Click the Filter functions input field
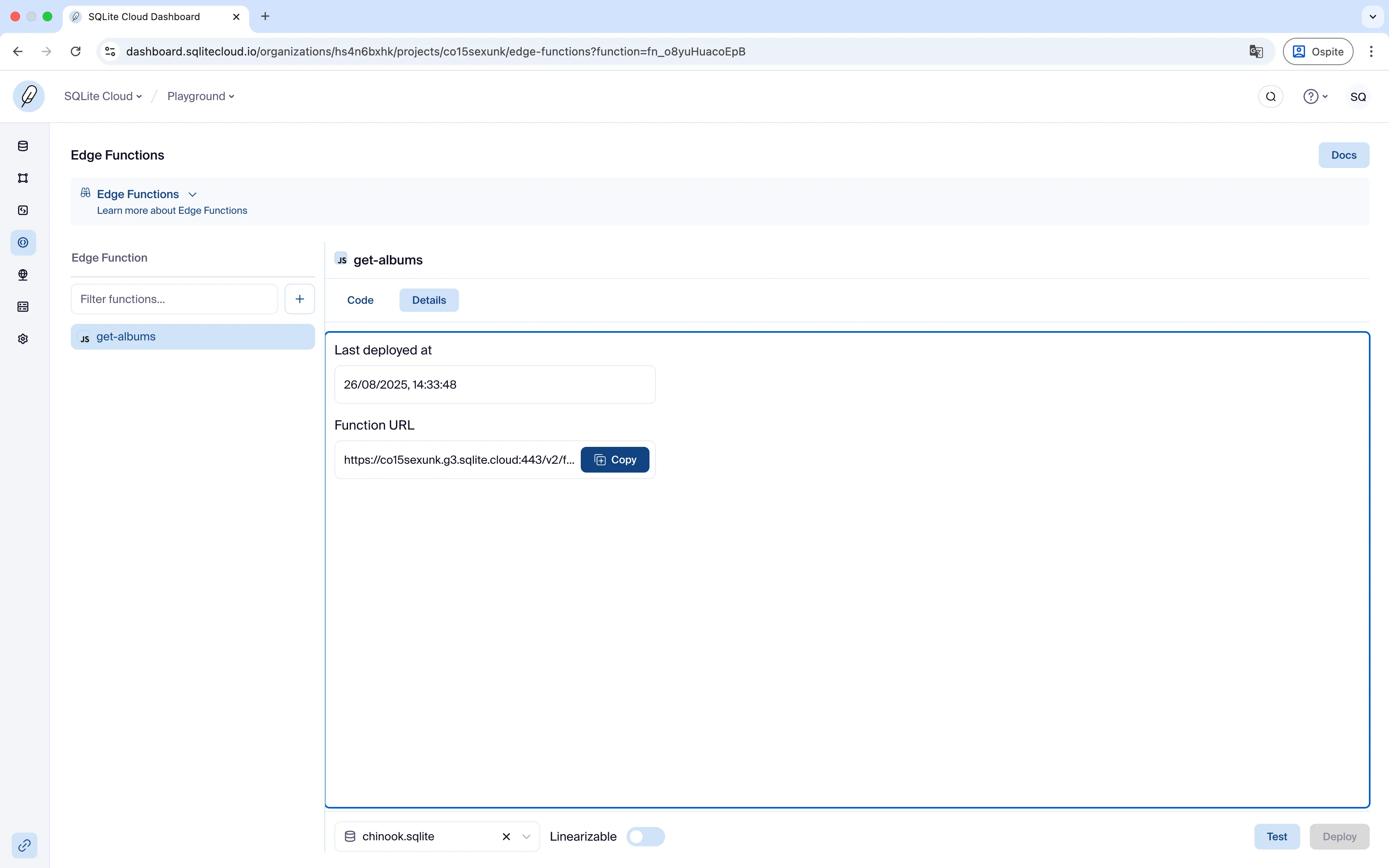Viewport: 1389px width, 868px height. coord(174,299)
